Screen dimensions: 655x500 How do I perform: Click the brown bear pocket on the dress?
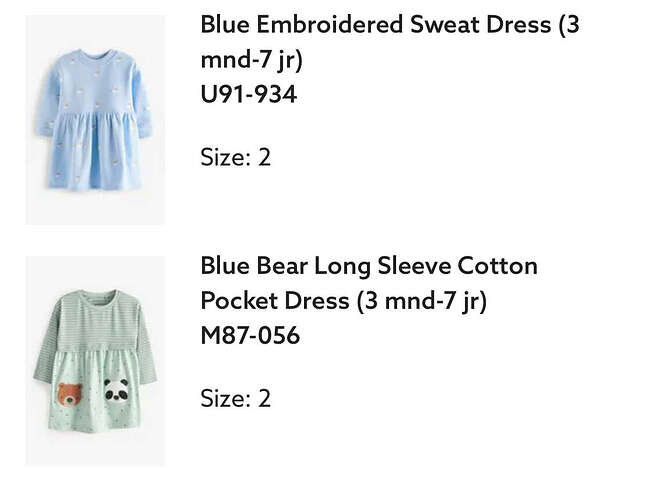70,394
